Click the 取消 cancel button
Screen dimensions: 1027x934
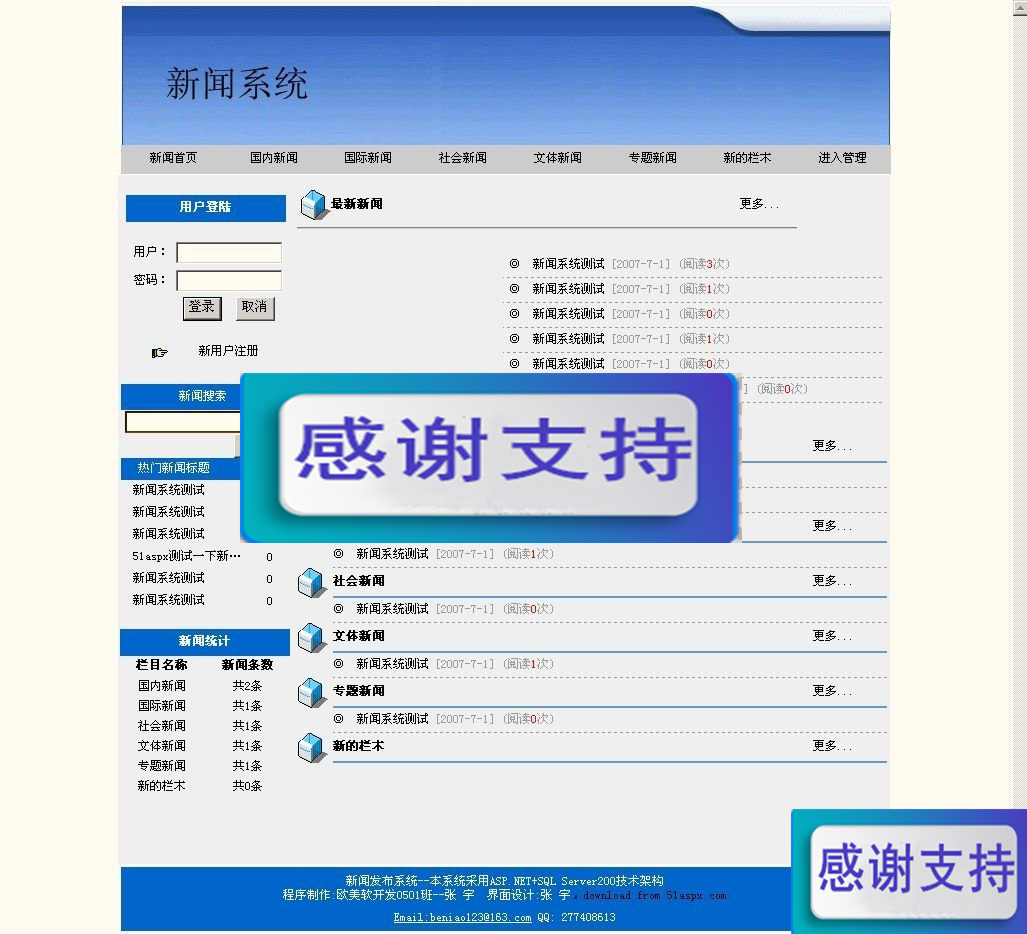click(255, 308)
